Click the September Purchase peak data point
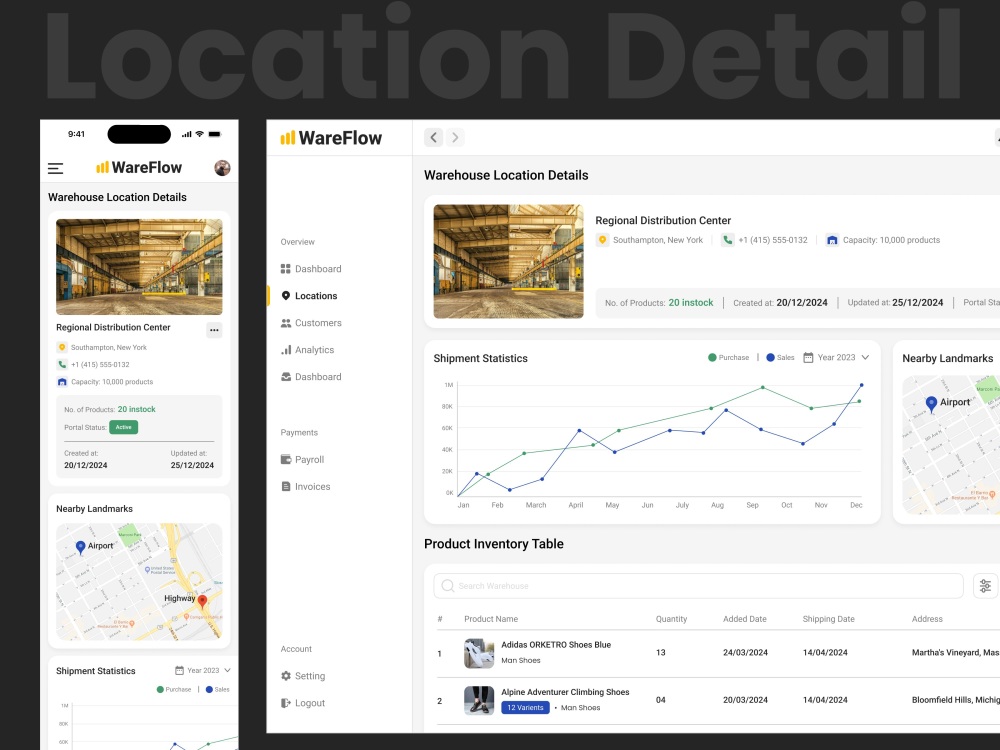This screenshot has height=750, width=1000. [763, 387]
